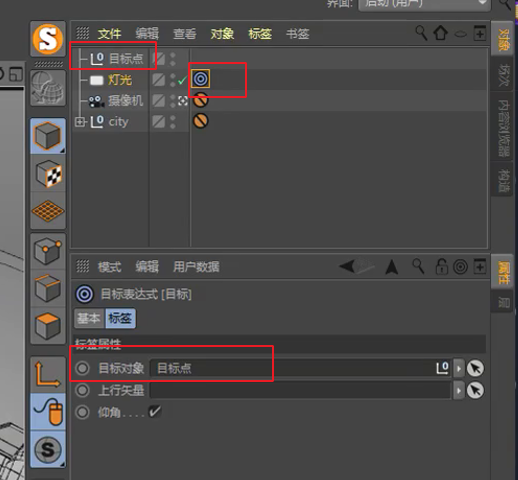Screen dimensions: 518x480
Task: Toggle visibility dots for city
Action: pyautogui.click(x=173, y=122)
